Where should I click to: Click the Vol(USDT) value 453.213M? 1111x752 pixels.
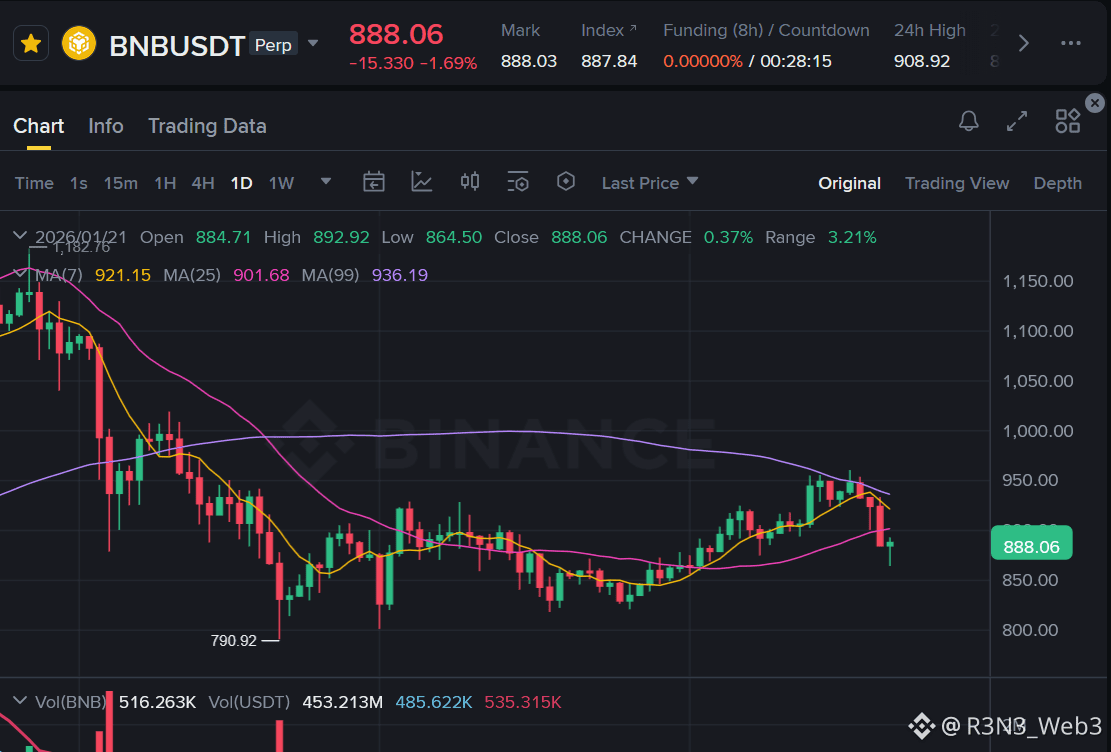click(x=342, y=702)
